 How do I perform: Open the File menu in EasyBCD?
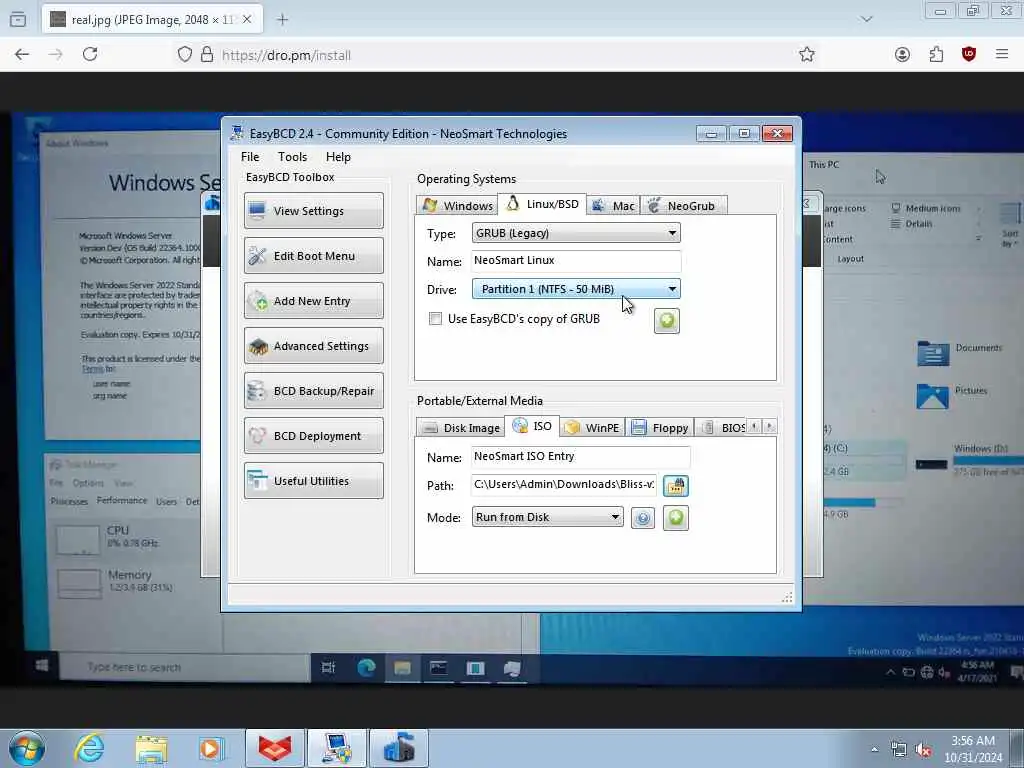click(250, 157)
